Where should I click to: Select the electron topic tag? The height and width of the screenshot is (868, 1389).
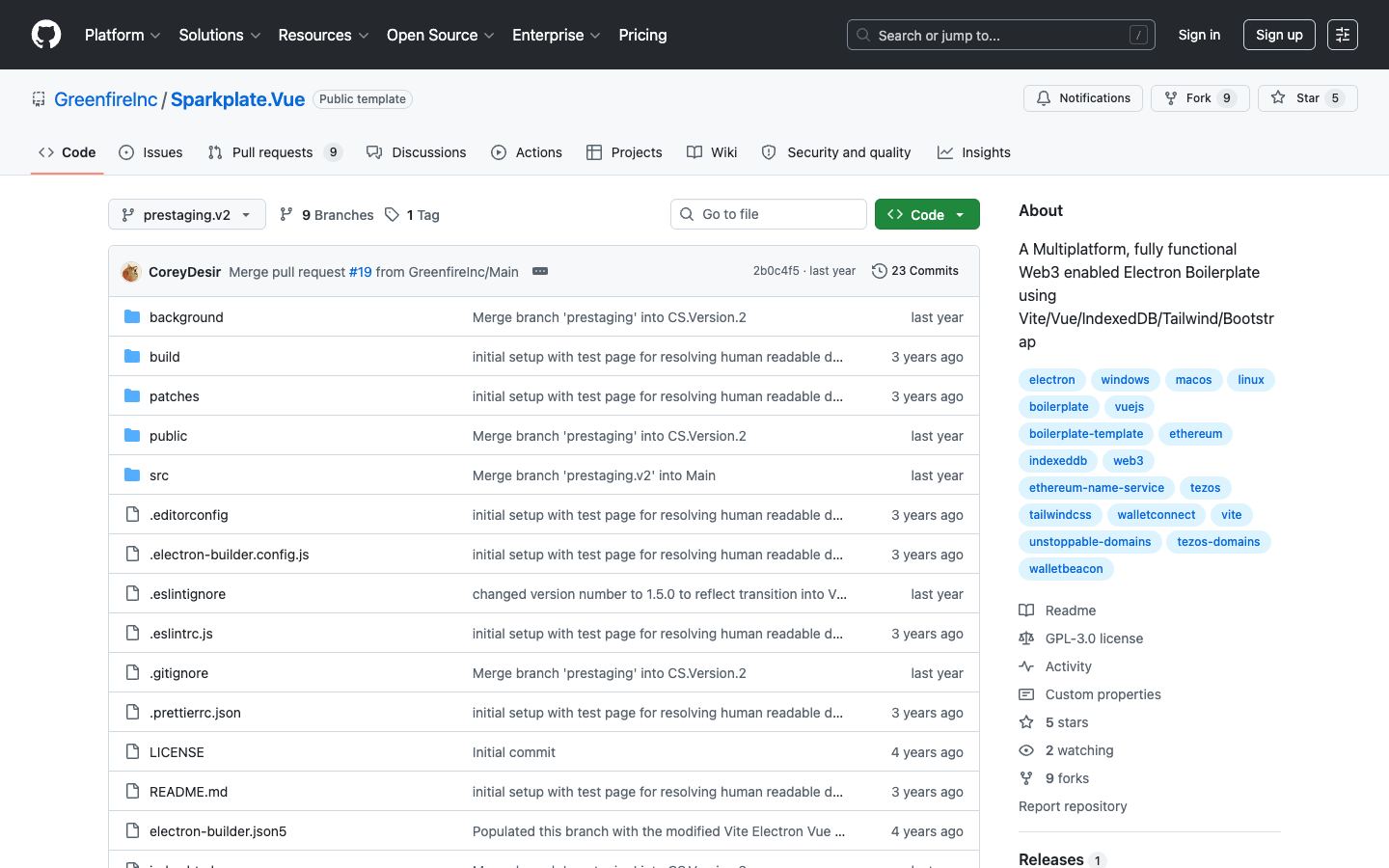point(1051,380)
